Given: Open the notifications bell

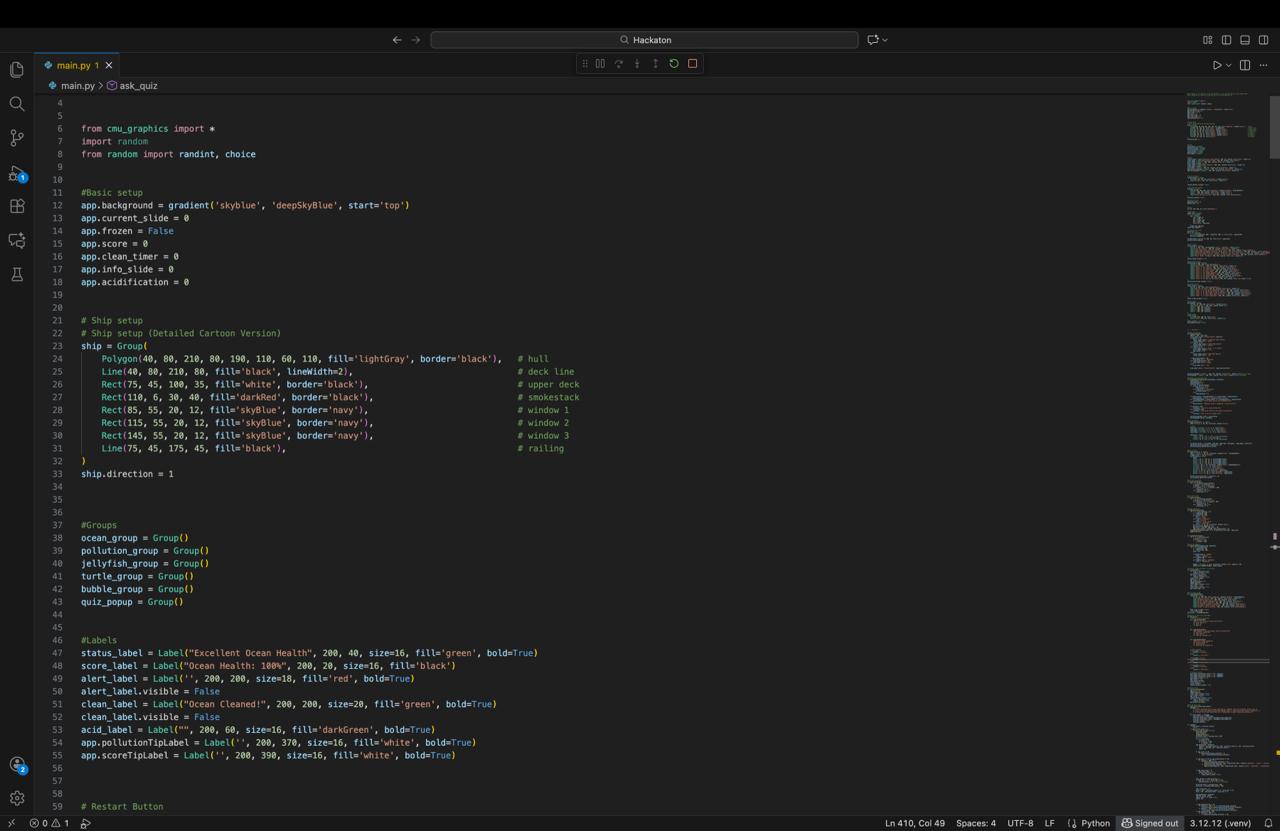Looking at the screenshot, I should 1268,823.
